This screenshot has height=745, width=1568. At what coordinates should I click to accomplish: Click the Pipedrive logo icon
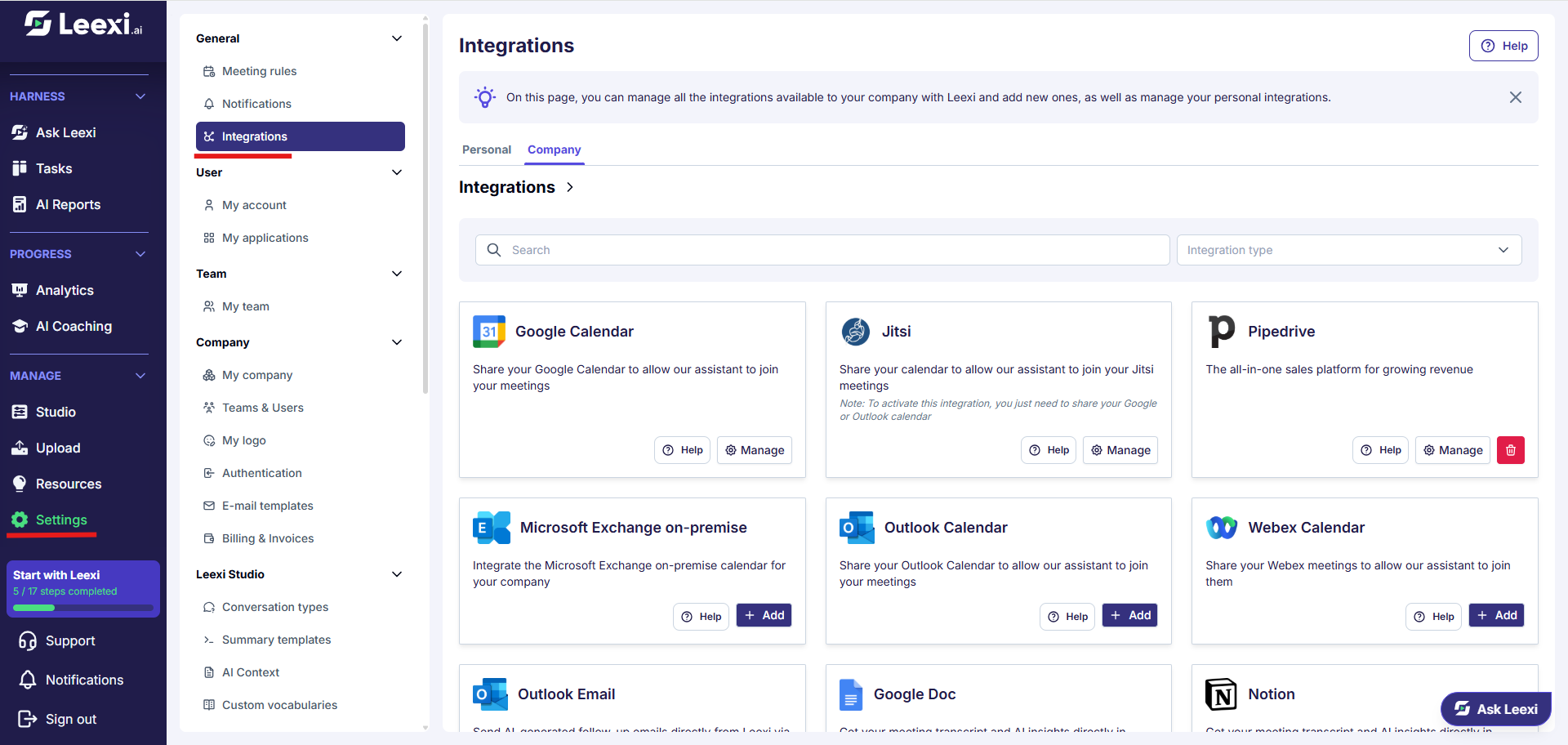point(1222,331)
